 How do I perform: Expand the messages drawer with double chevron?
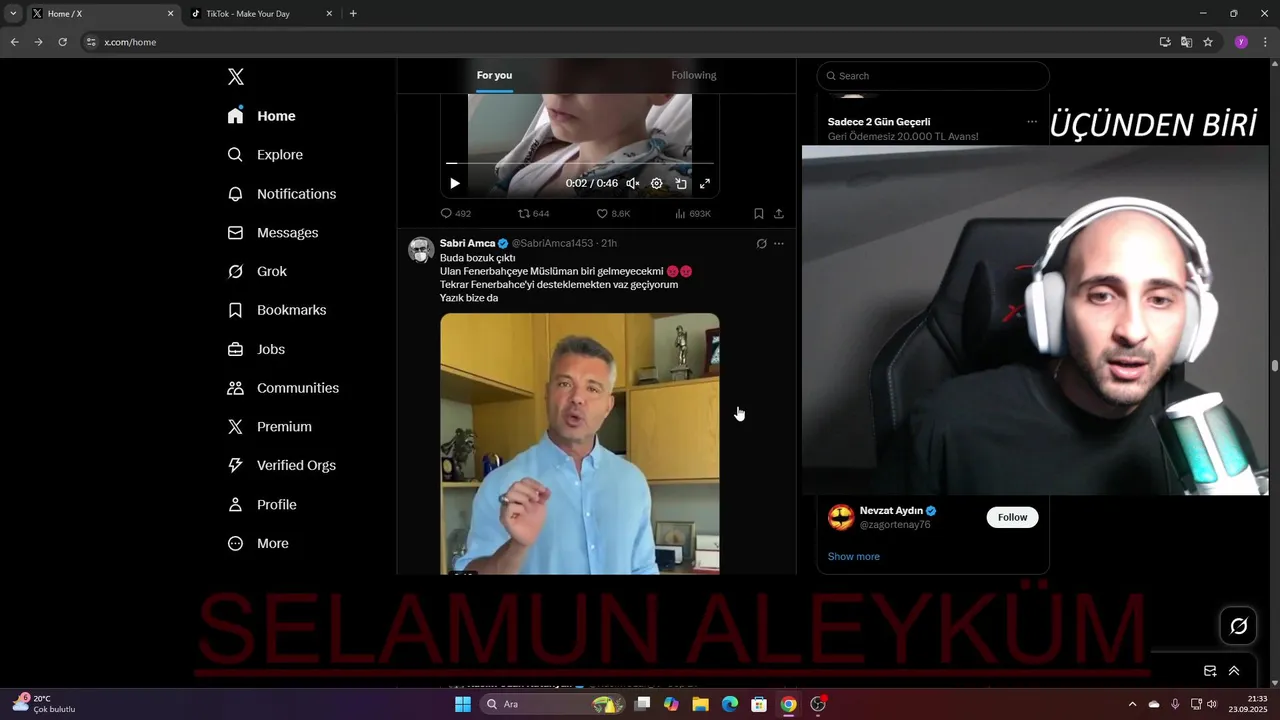[1234, 671]
